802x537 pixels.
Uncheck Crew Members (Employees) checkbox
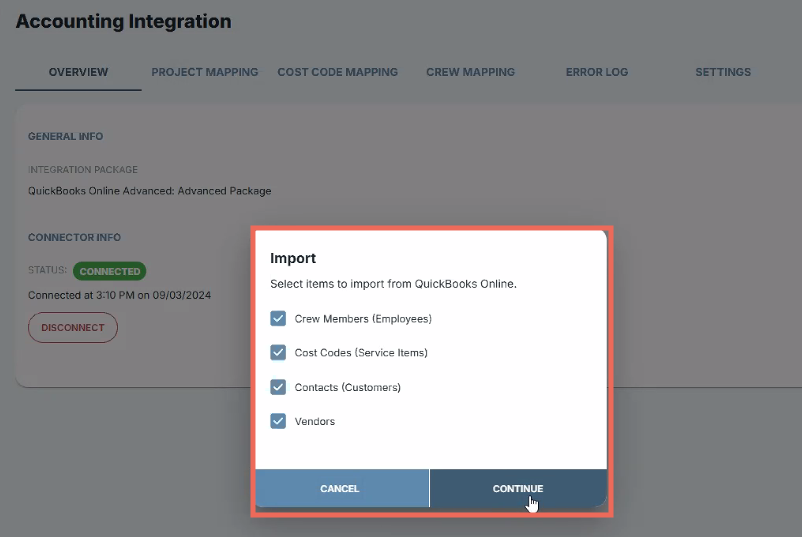(x=278, y=319)
